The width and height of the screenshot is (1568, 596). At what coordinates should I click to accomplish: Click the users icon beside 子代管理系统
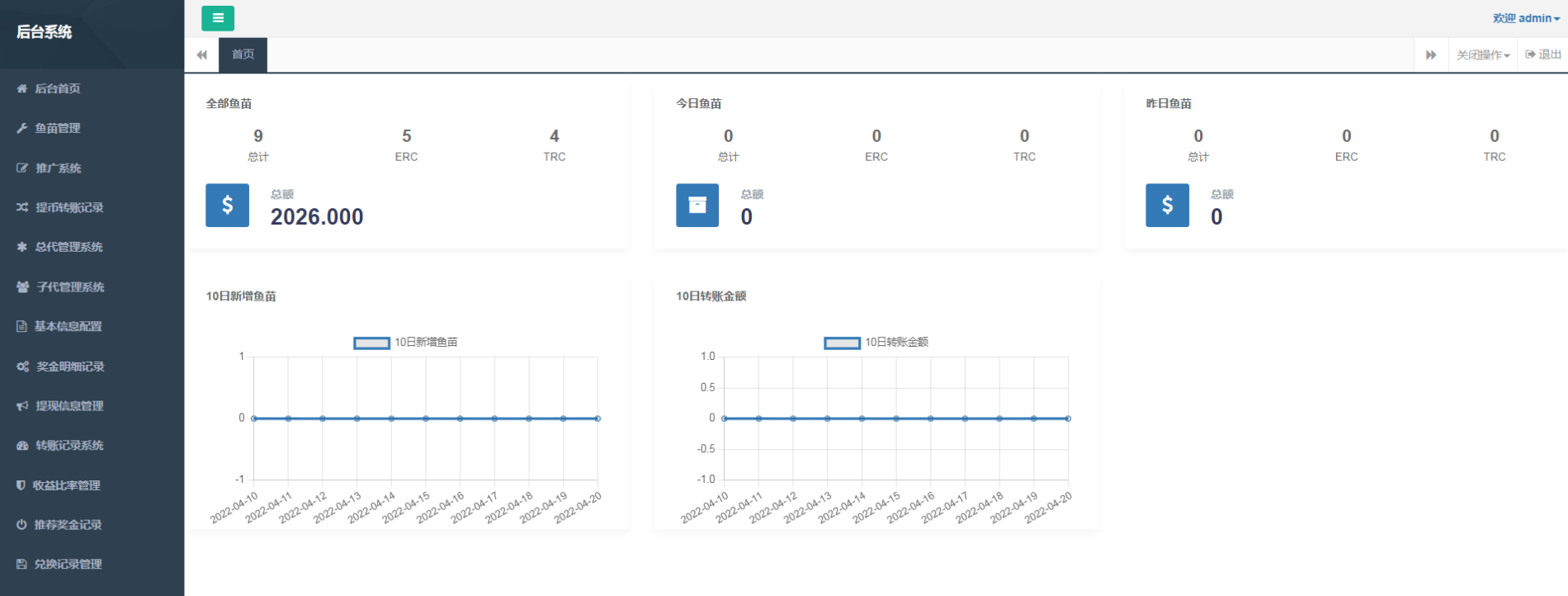(x=23, y=286)
